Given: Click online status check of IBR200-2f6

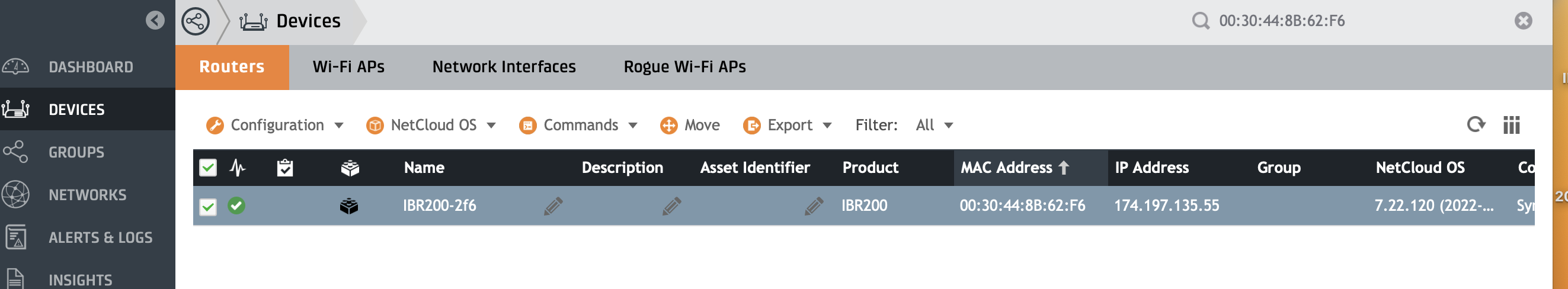Looking at the screenshot, I should tap(237, 205).
